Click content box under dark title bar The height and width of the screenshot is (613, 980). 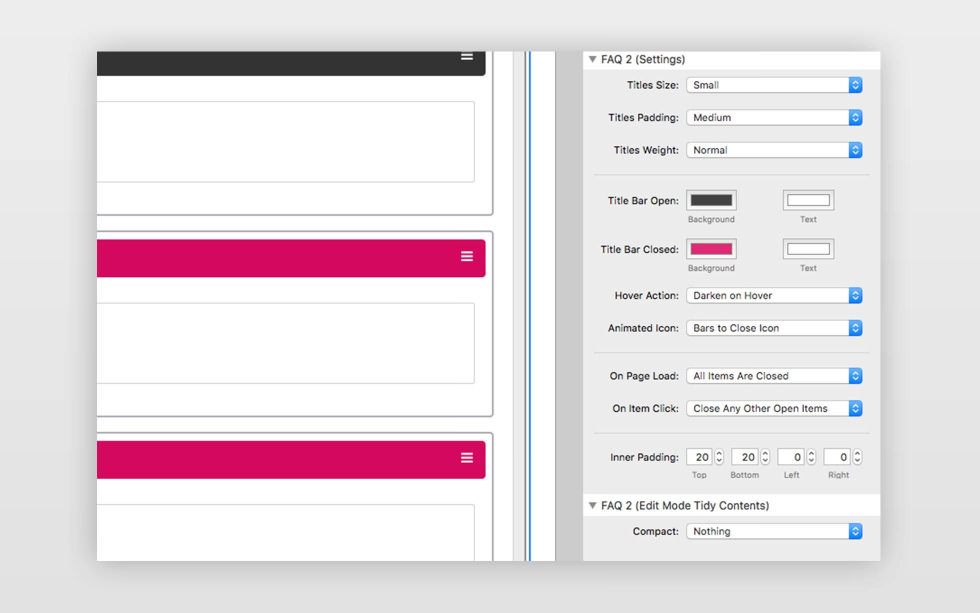[286, 142]
